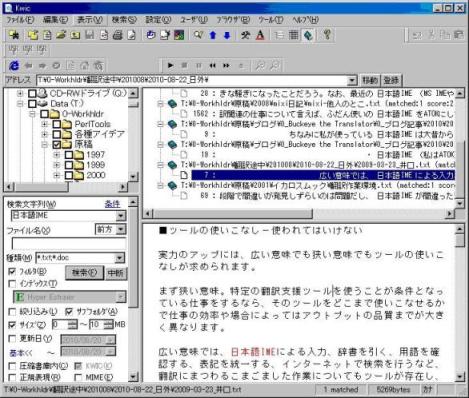Select the highlighted result line 7
Image resolution: width=469 pixels, height=398 pixels.
(323, 175)
